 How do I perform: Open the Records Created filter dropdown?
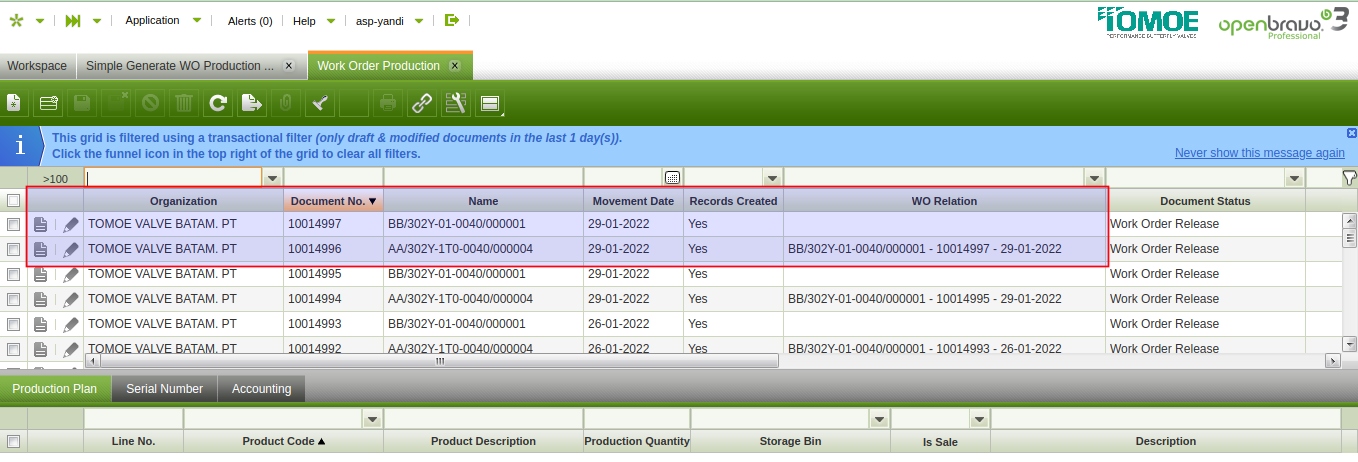point(771,178)
